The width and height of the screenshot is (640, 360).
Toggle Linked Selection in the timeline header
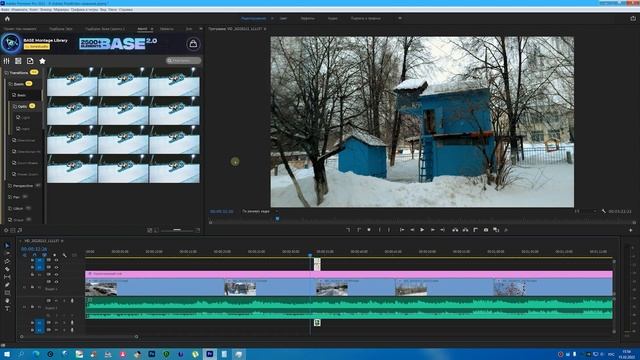coord(44,255)
